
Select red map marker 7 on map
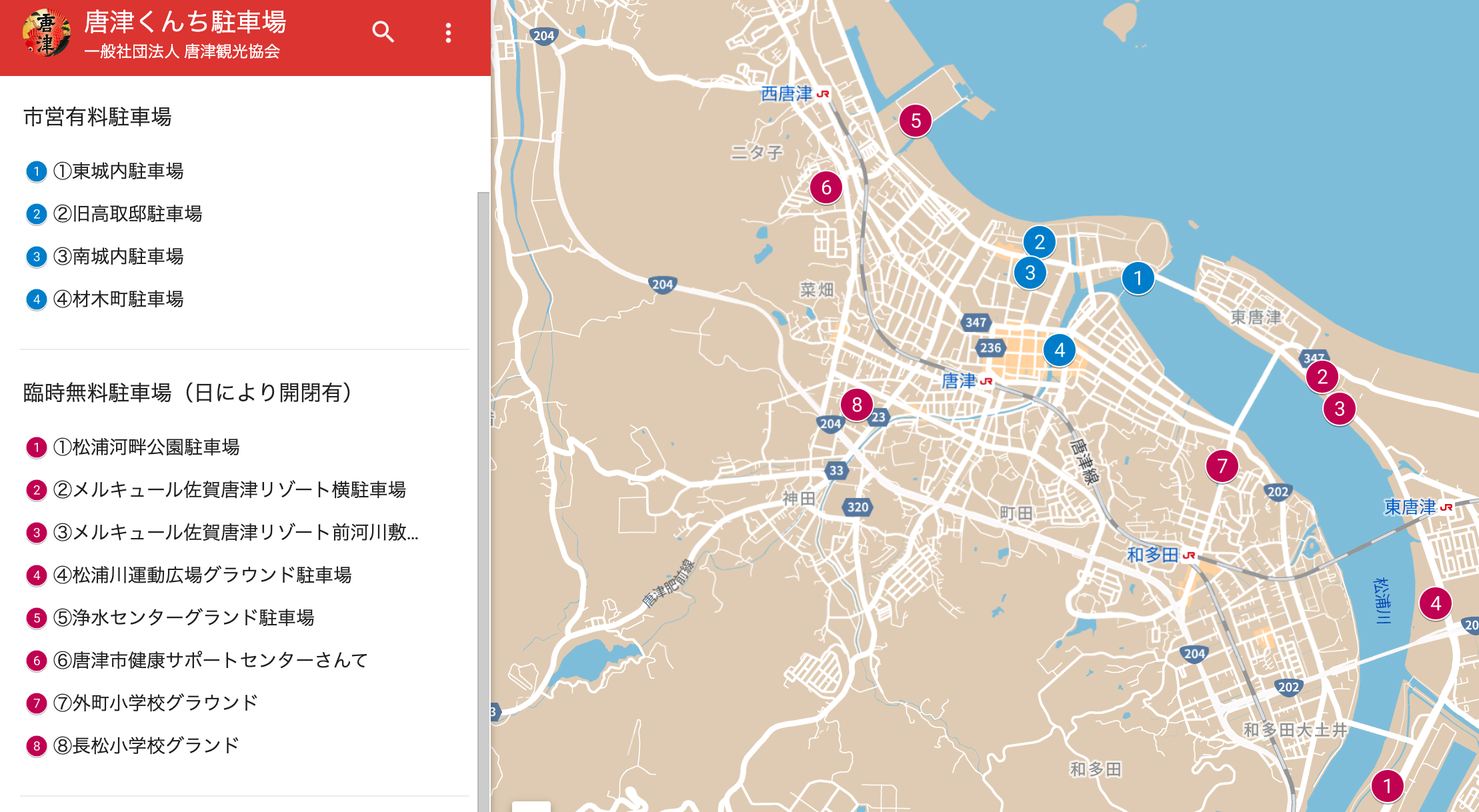click(1222, 466)
